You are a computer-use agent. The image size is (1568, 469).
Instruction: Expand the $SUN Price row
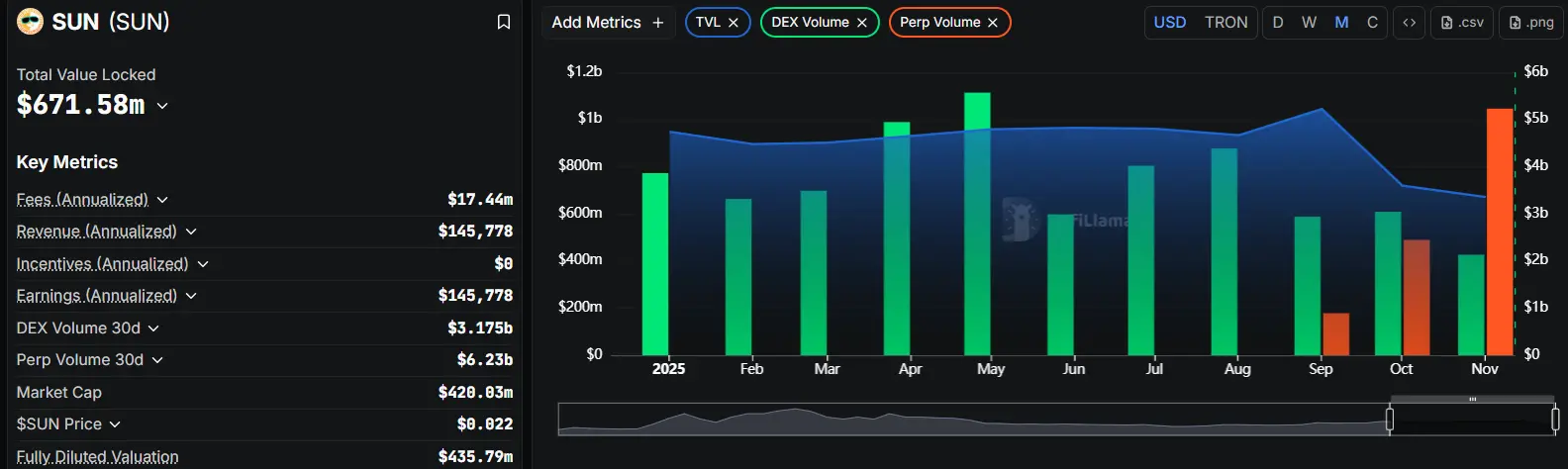pyautogui.click(x=115, y=424)
